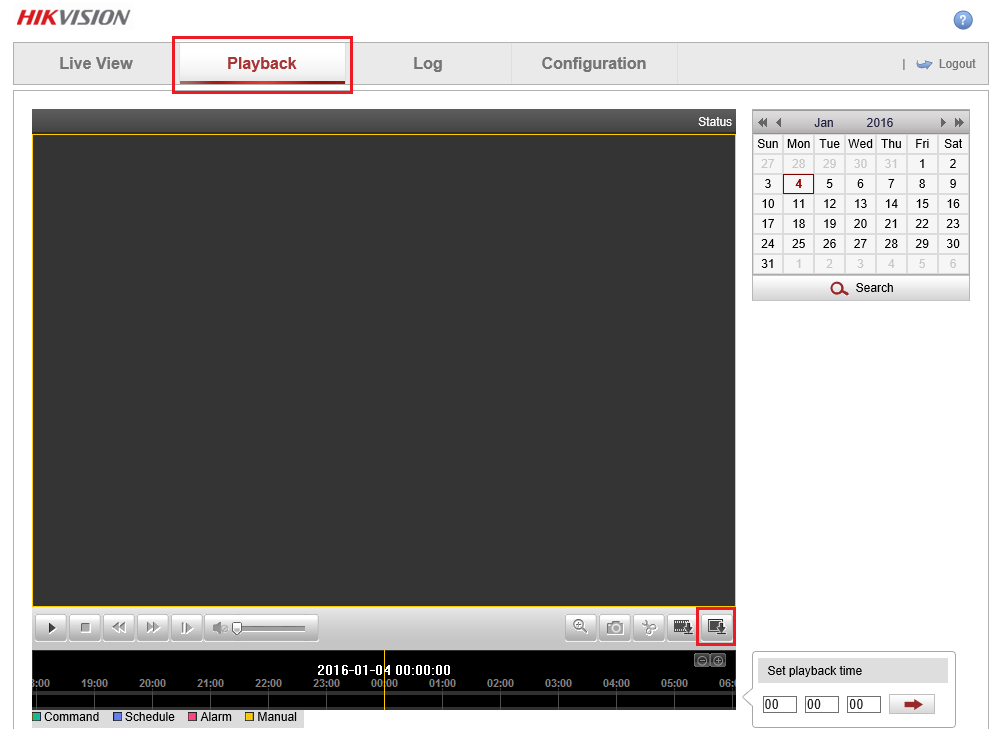Step forward one frame

click(x=187, y=628)
